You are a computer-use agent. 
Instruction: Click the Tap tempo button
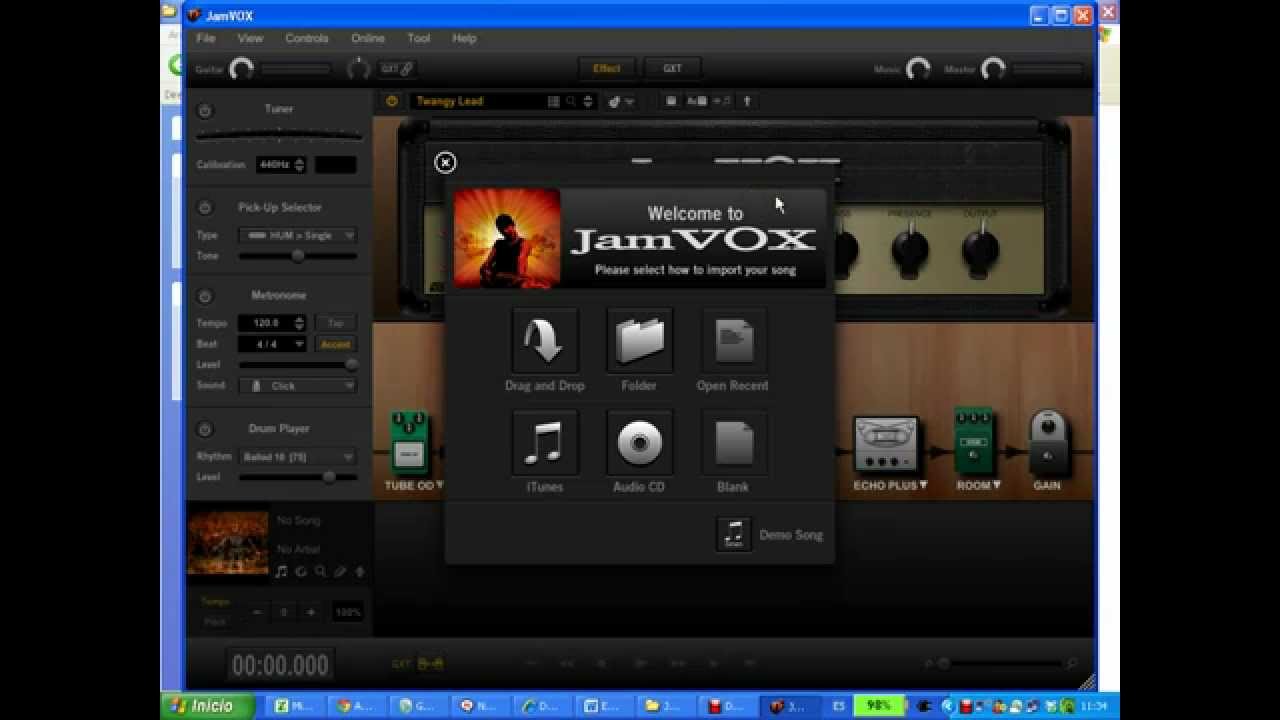click(335, 323)
